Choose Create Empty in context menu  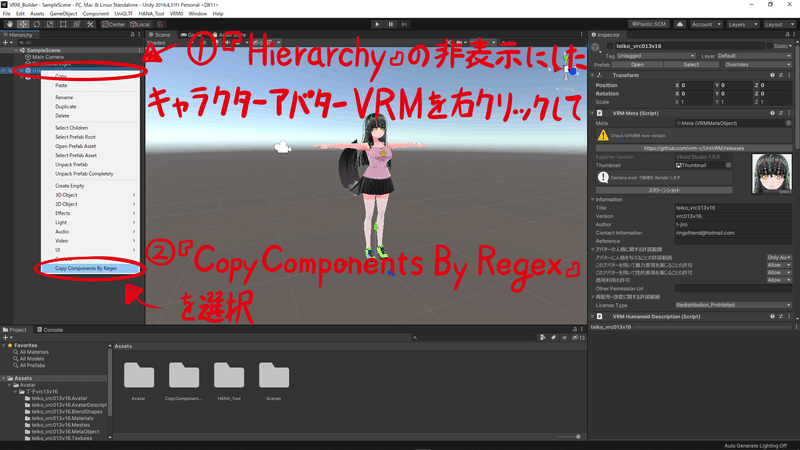pos(69,186)
